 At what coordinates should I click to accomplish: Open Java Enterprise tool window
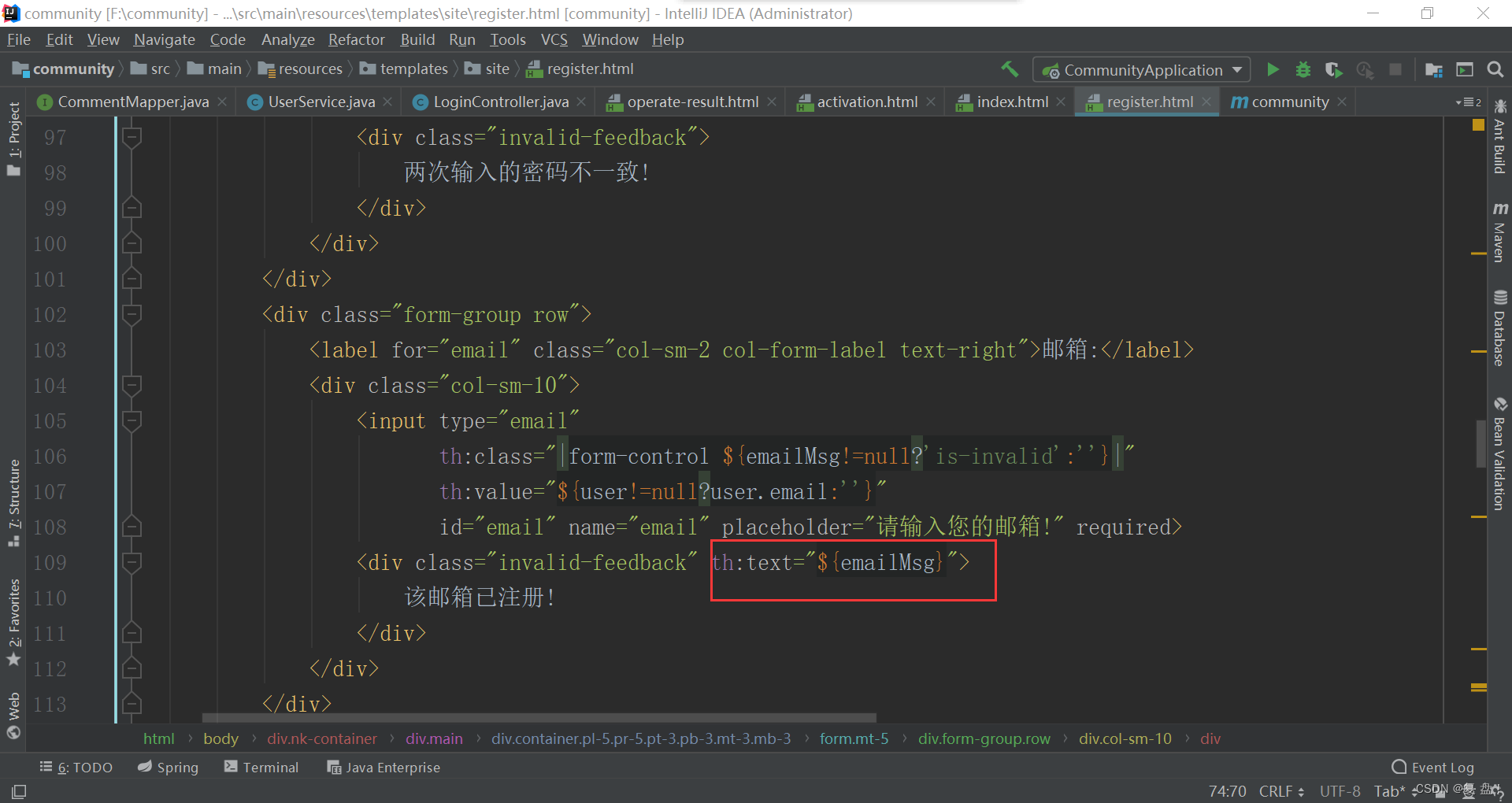384,767
